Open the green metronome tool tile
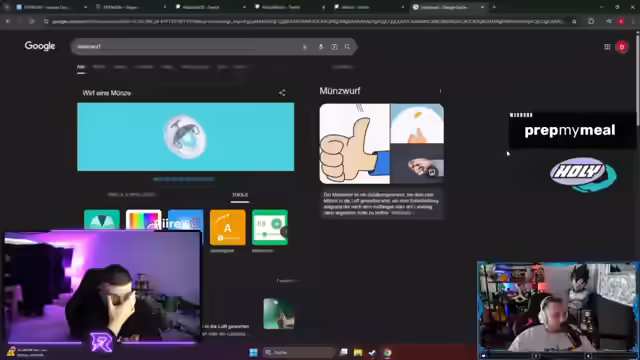This screenshot has width=640, height=360. [x=270, y=227]
